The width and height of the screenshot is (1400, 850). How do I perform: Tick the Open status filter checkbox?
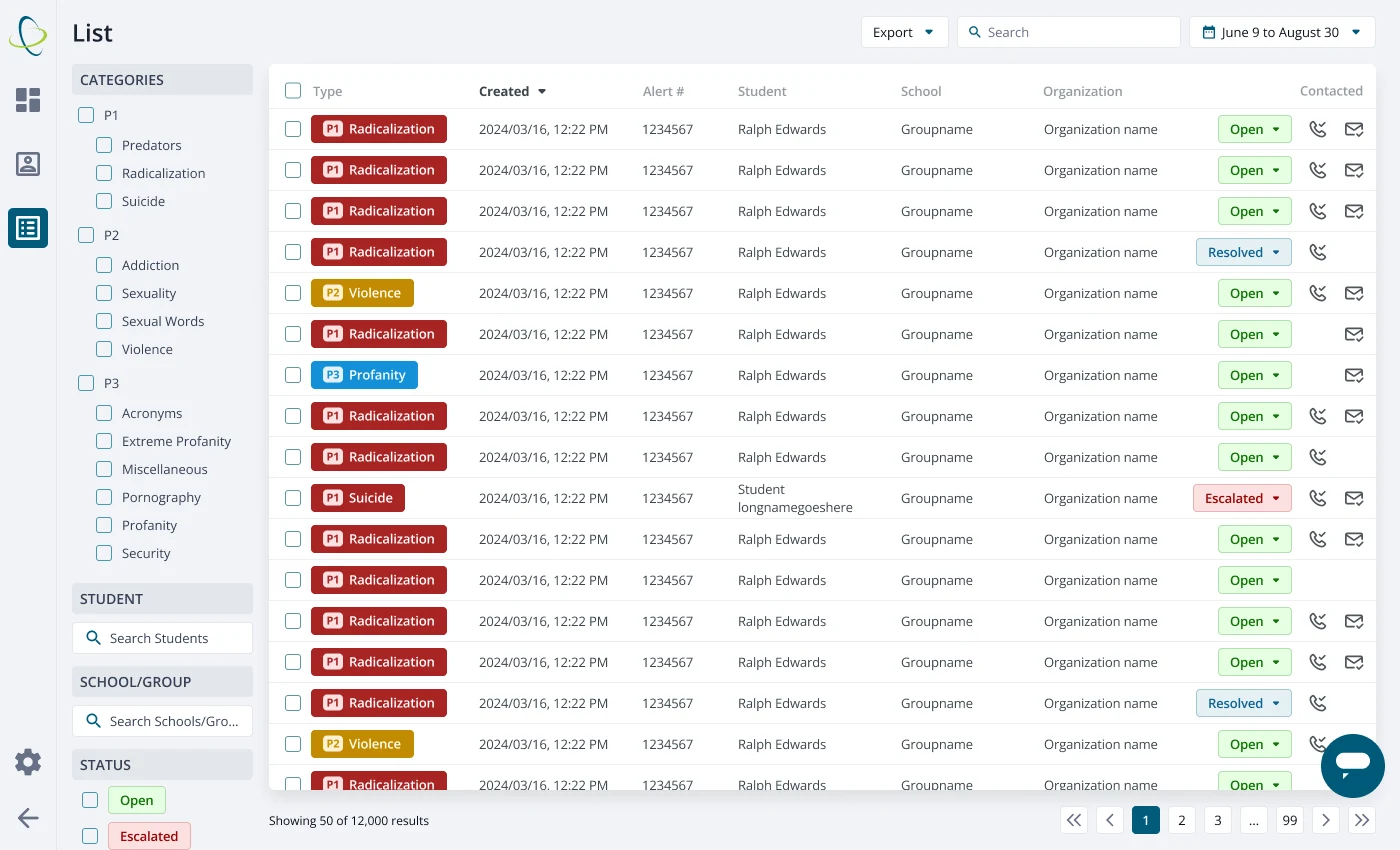pyautogui.click(x=90, y=800)
